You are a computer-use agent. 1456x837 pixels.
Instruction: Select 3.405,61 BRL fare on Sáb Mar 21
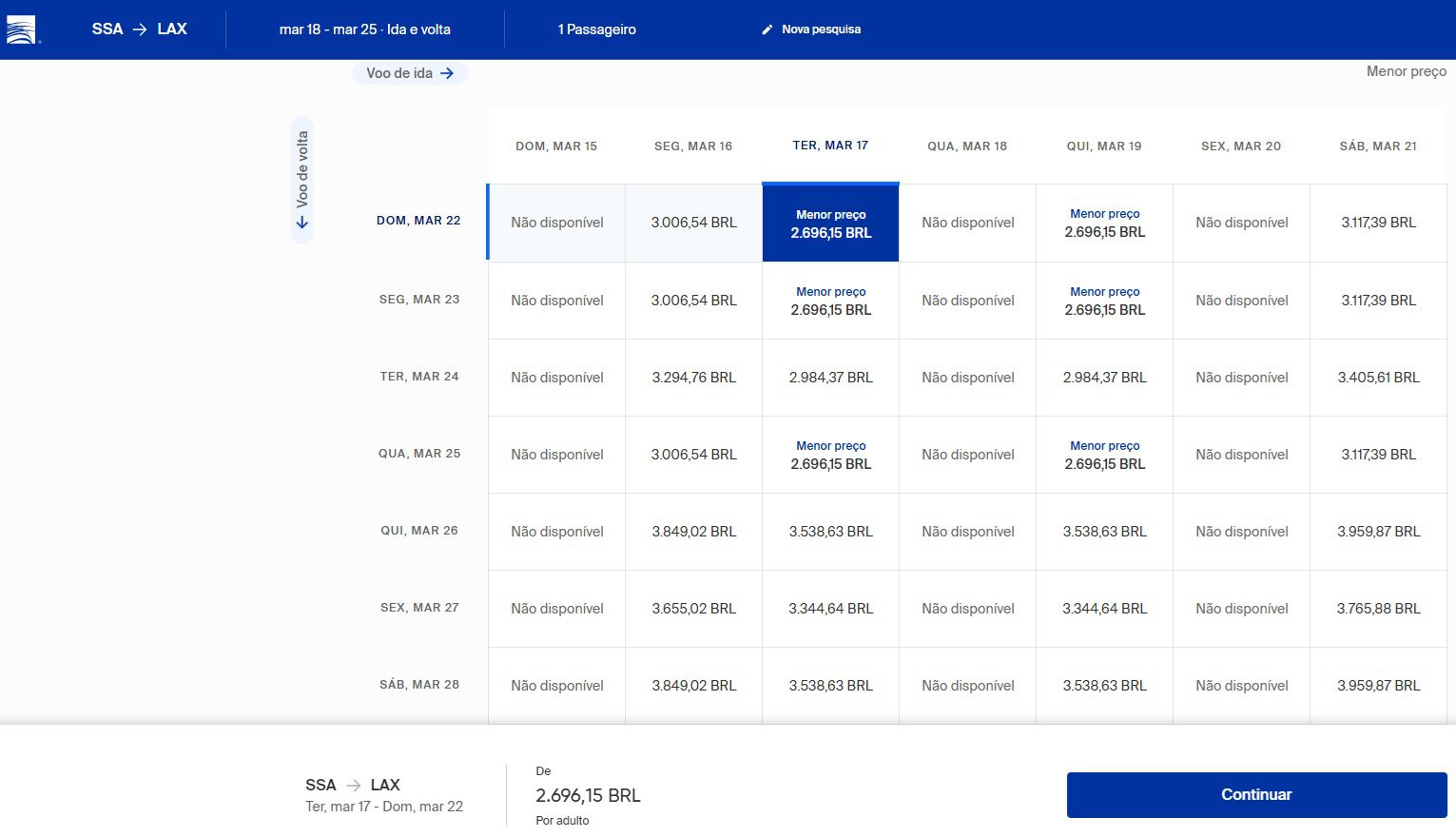1378,378
